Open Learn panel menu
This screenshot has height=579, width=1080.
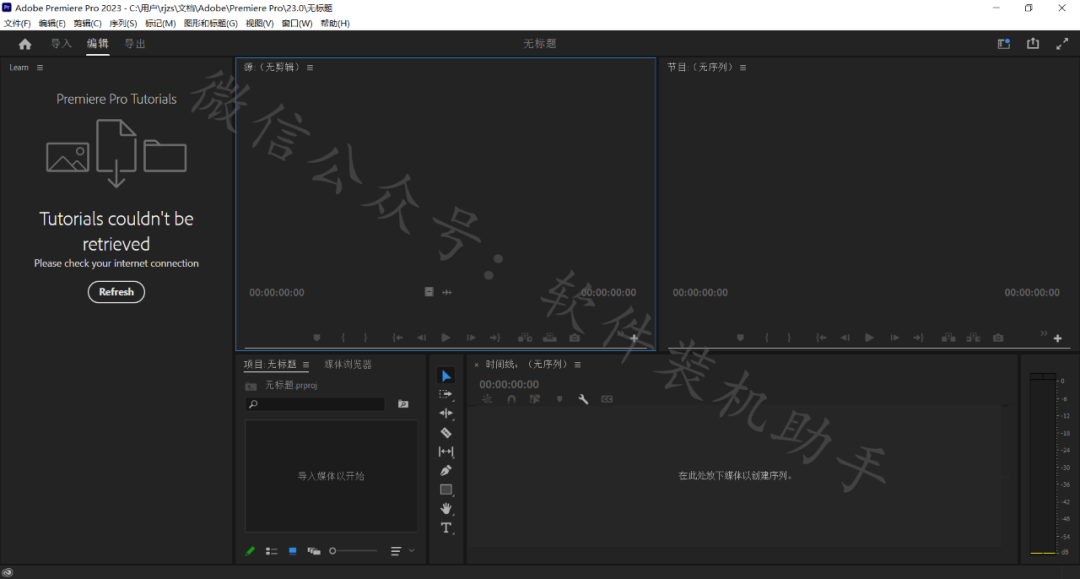click(40, 67)
